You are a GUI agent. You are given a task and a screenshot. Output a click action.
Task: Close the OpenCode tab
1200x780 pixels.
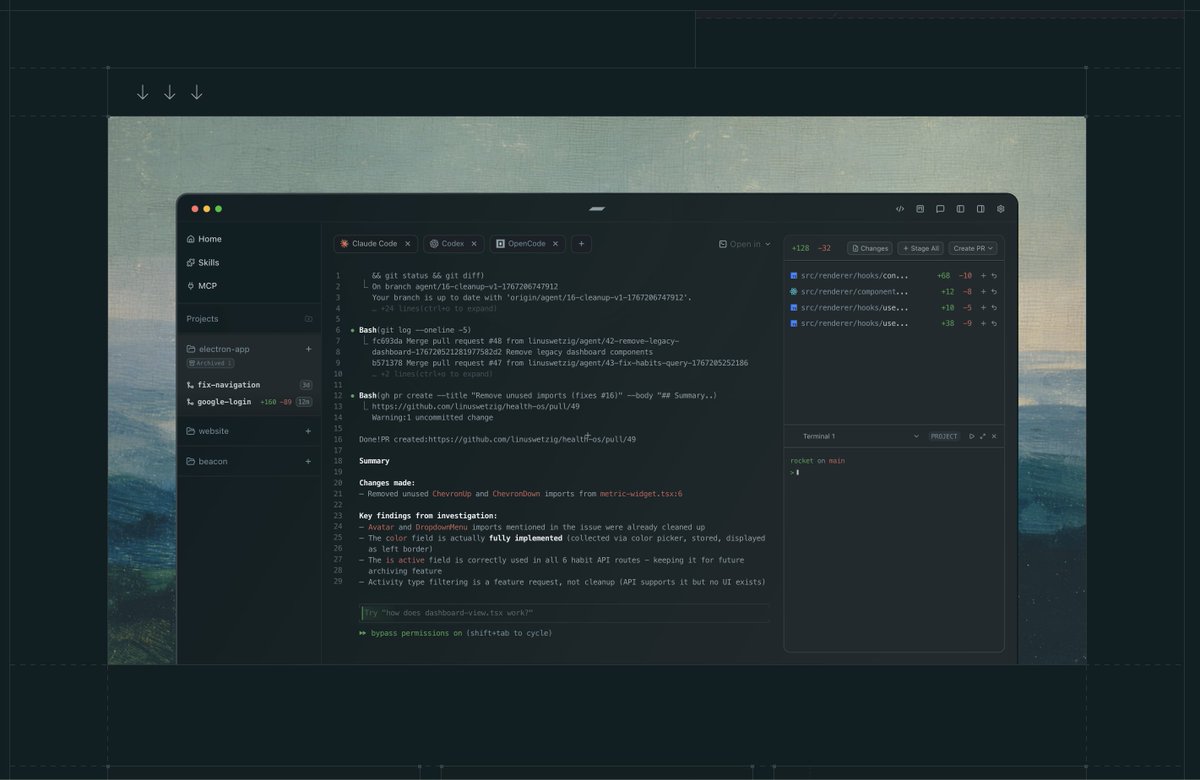tap(555, 244)
